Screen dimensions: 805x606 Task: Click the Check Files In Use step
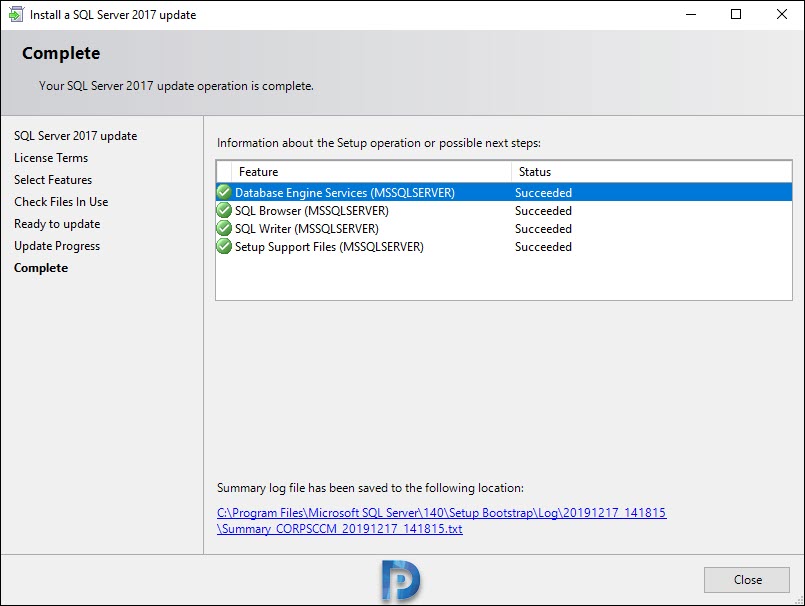(x=61, y=202)
